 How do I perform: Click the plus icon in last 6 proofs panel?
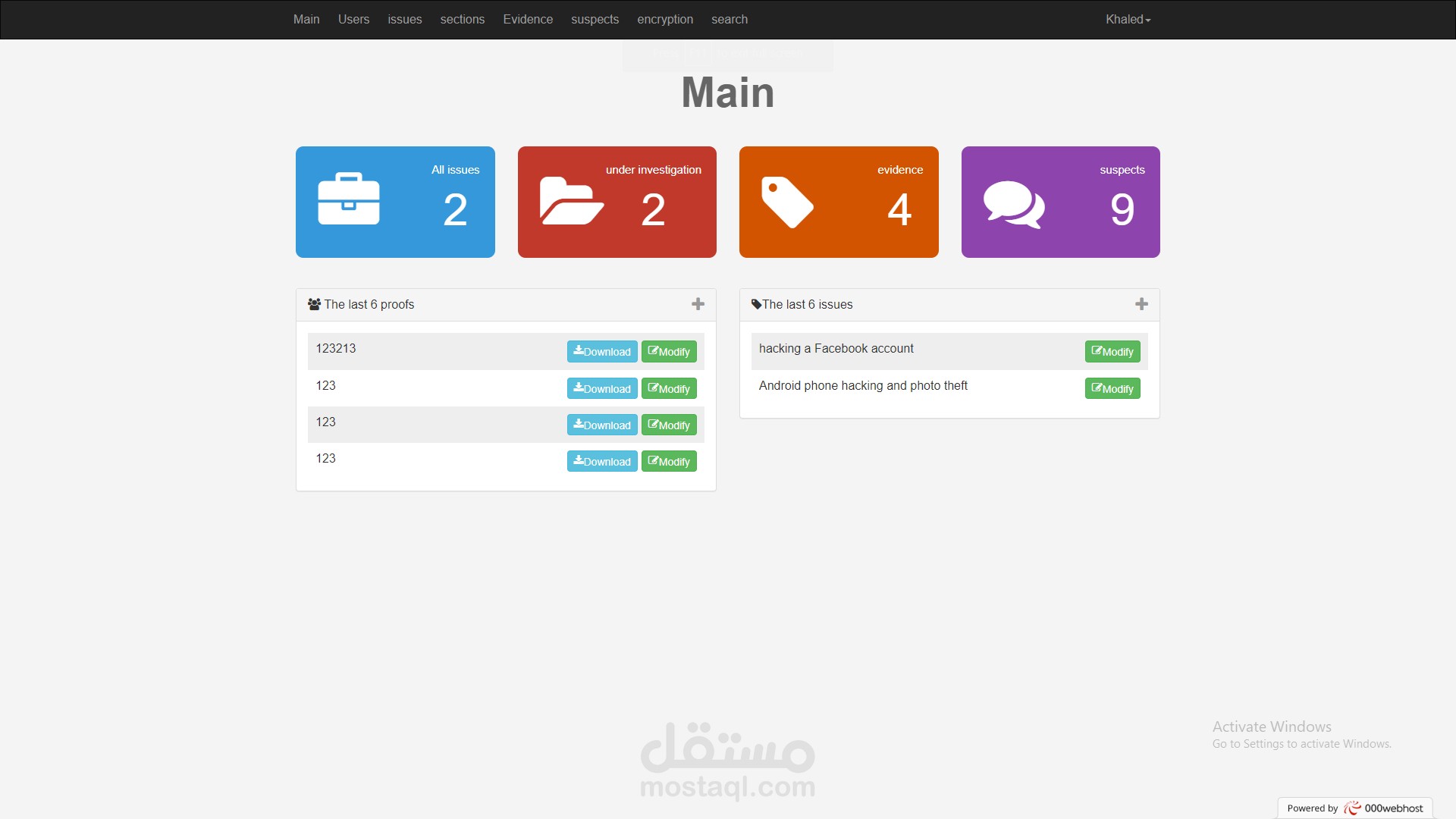pos(698,304)
